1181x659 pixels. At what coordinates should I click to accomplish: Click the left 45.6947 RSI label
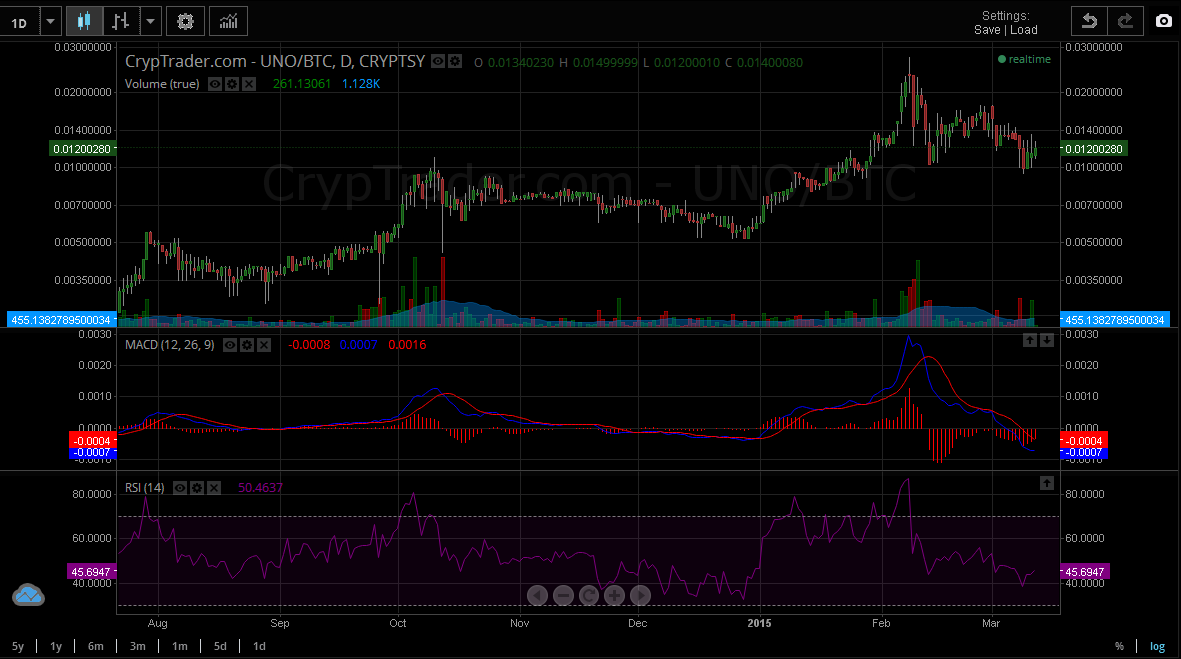91,572
